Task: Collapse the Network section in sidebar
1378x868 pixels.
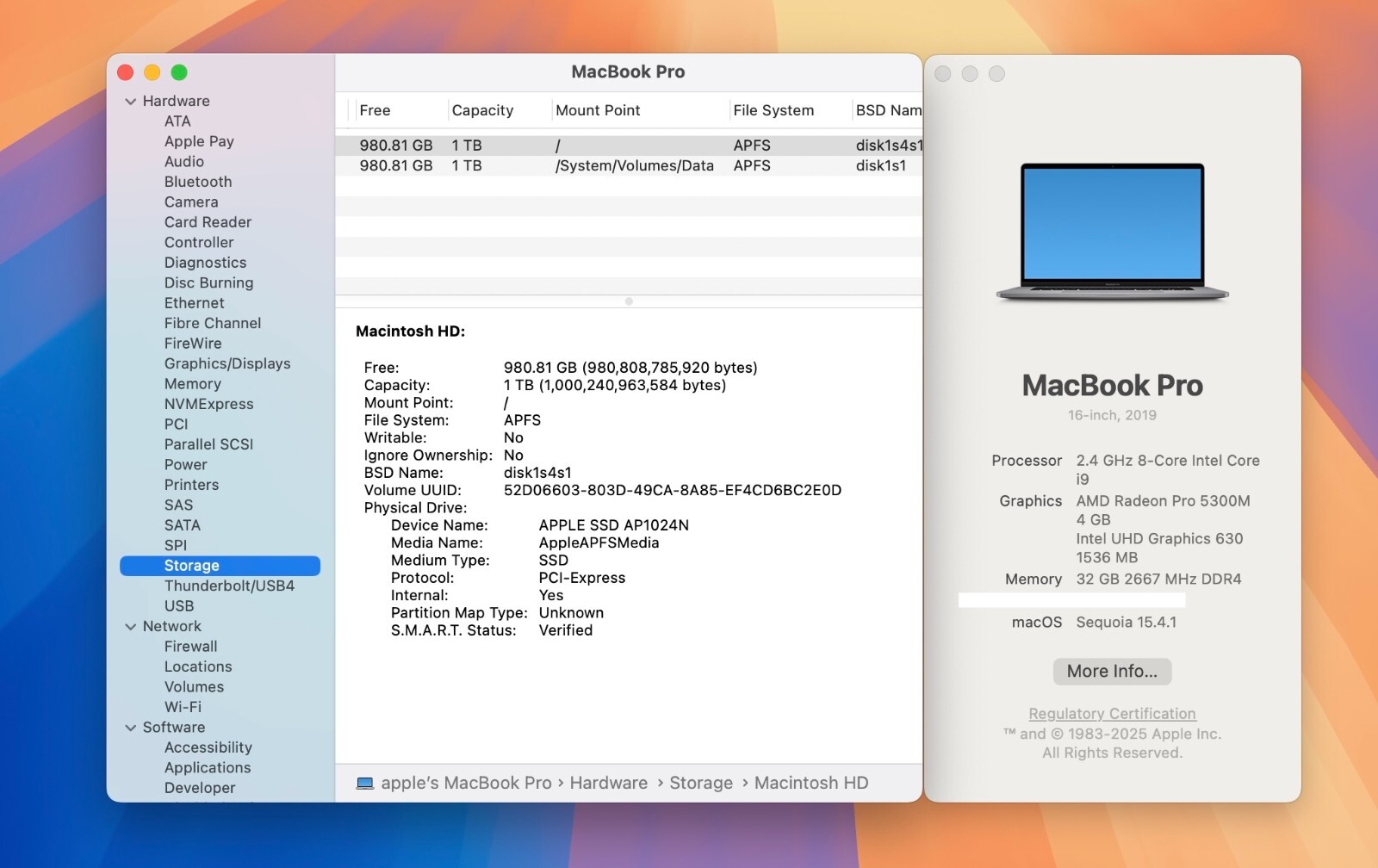Action: (x=131, y=627)
